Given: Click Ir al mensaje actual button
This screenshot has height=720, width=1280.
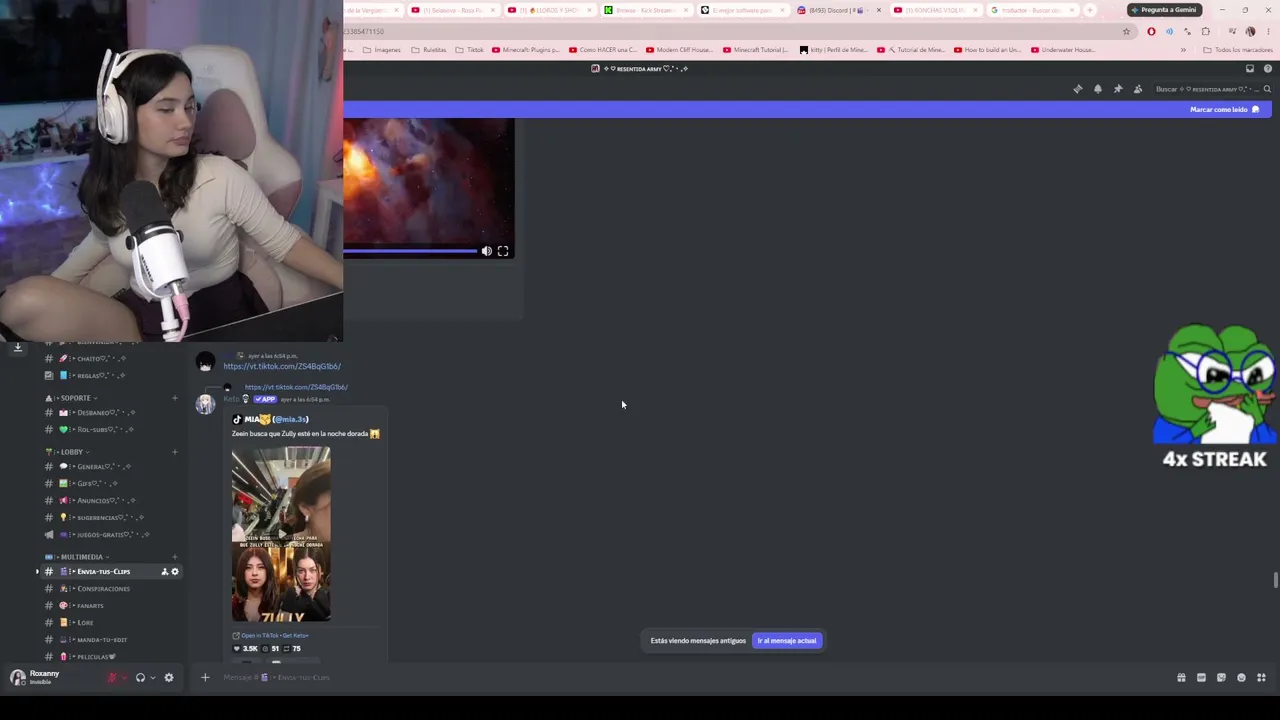Looking at the screenshot, I should tap(787, 641).
